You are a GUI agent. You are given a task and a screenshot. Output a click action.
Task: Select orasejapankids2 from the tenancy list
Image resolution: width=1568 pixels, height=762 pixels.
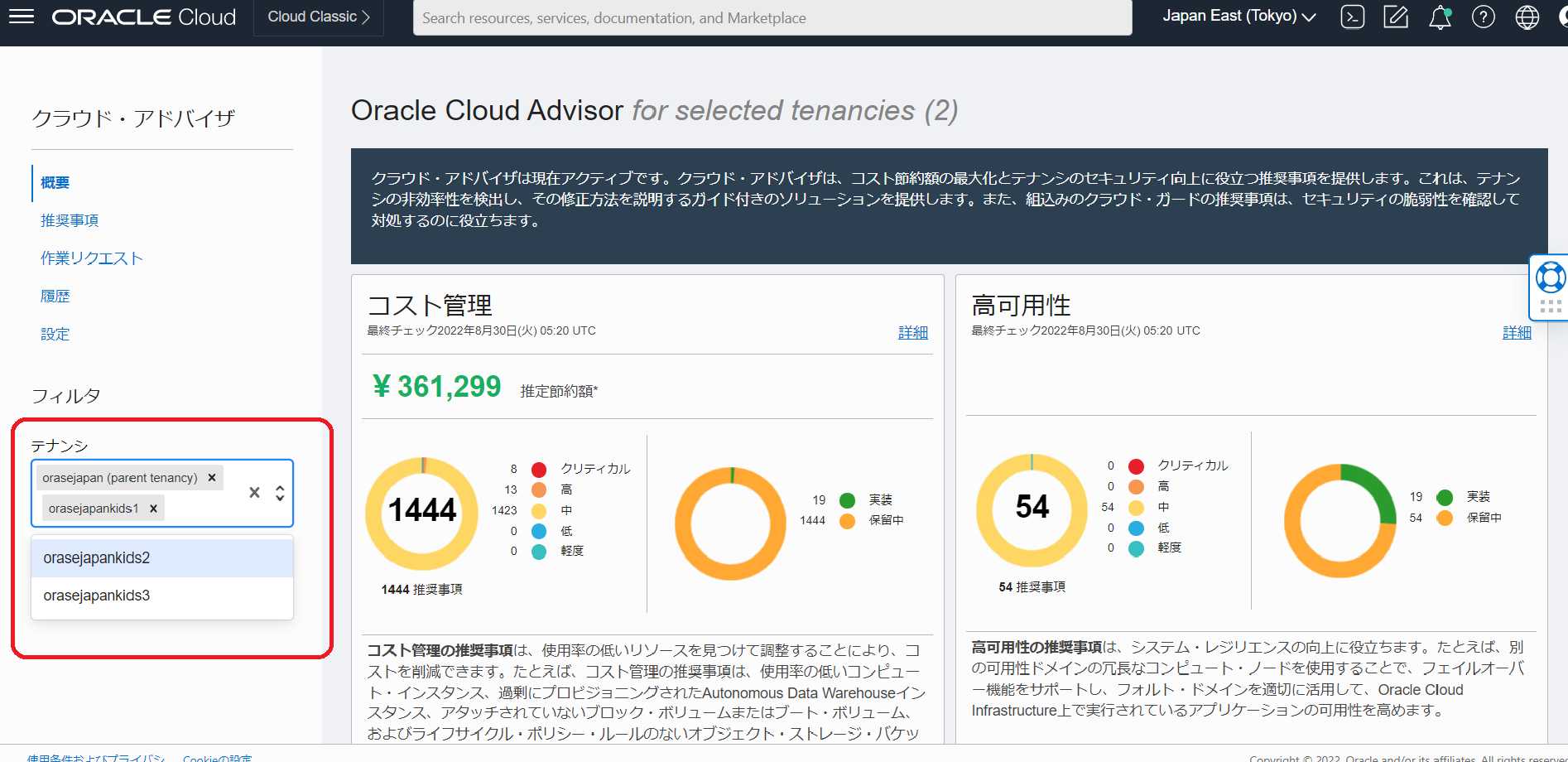click(96, 557)
